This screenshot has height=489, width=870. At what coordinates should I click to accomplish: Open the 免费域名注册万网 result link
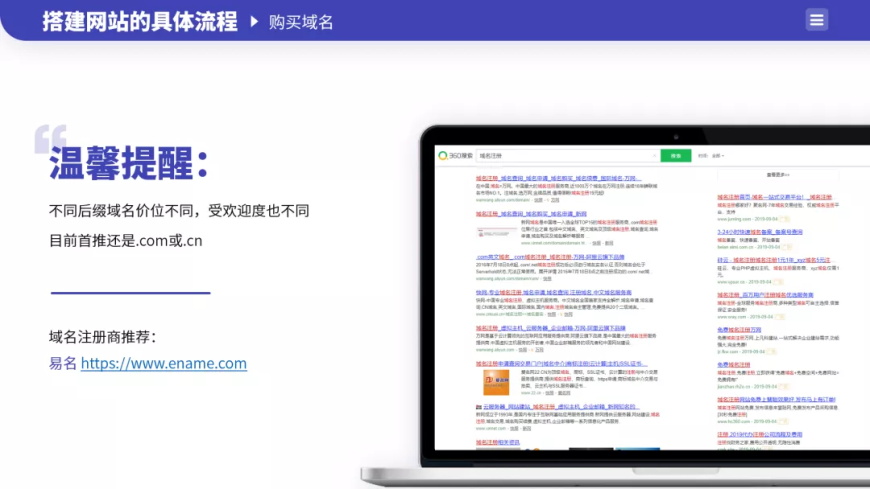click(x=739, y=330)
